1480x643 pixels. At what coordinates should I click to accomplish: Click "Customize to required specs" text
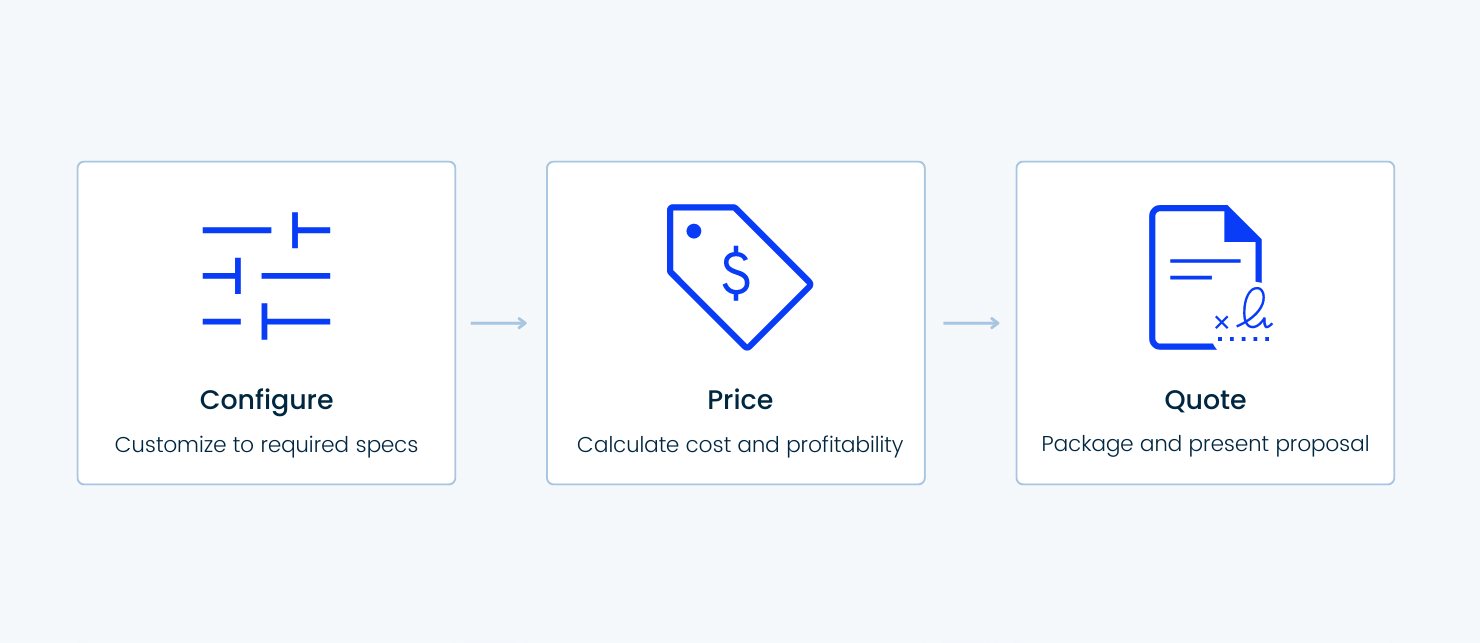pyautogui.click(x=266, y=445)
